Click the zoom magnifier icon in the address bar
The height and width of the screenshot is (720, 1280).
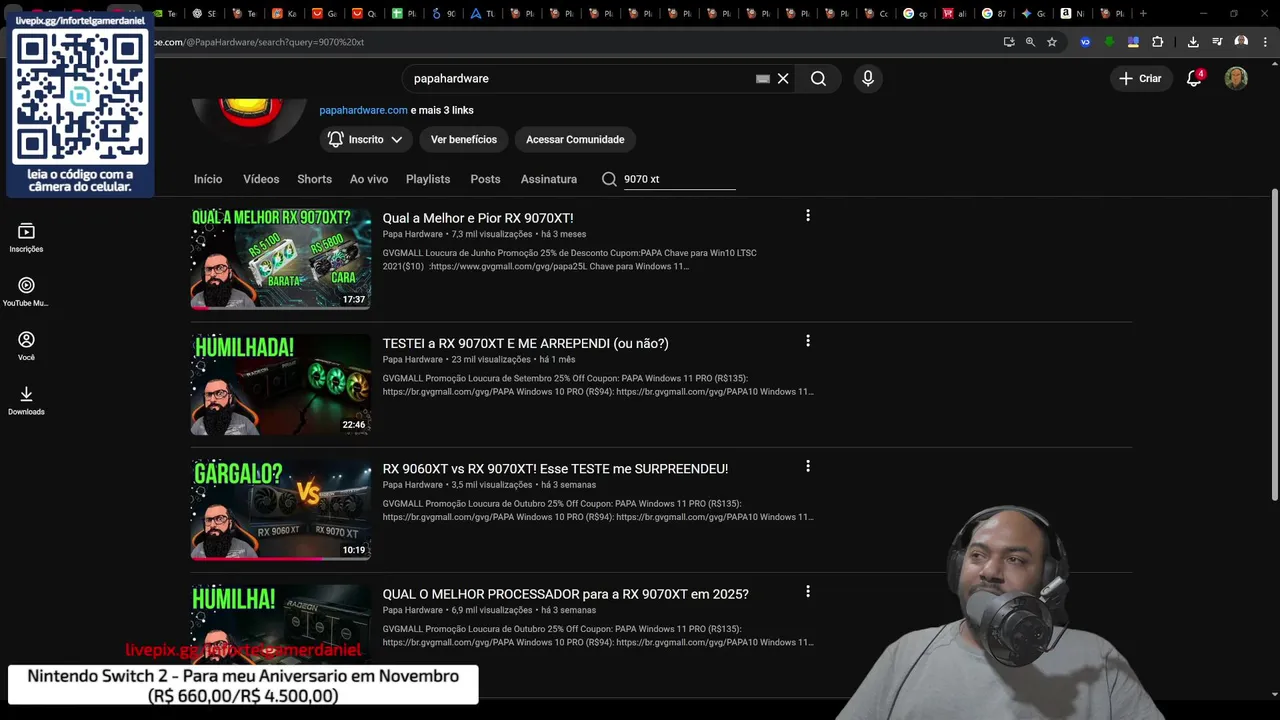point(1030,42)
